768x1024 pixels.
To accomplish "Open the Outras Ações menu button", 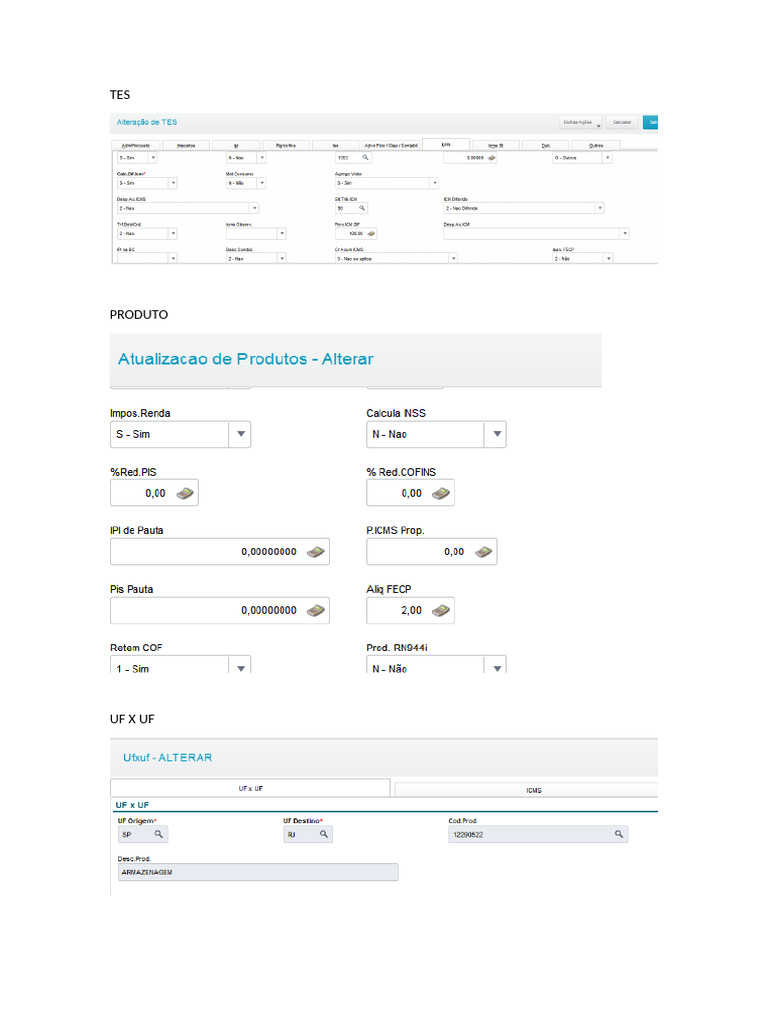I will pyautogui.click(x=582, y=122).
